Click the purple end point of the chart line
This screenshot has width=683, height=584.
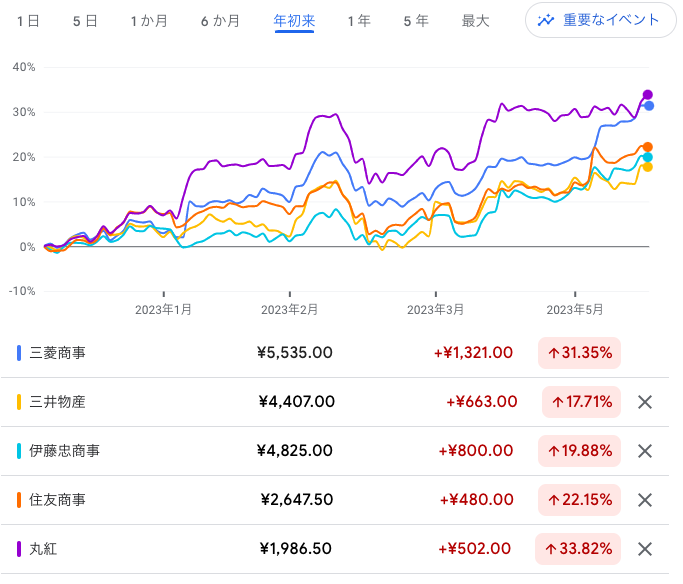[x=648, y=95]
